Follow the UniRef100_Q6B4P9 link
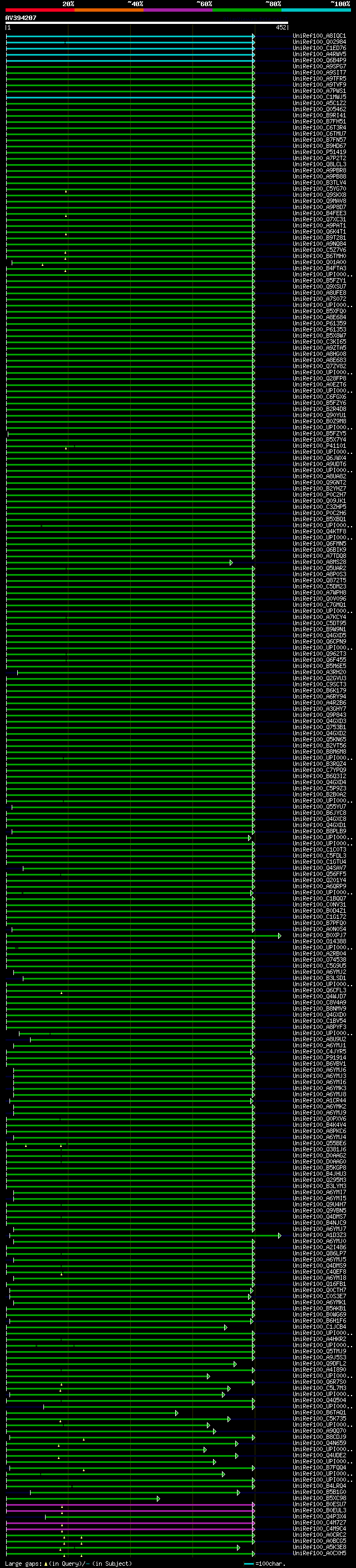 (x=319, y=60)
